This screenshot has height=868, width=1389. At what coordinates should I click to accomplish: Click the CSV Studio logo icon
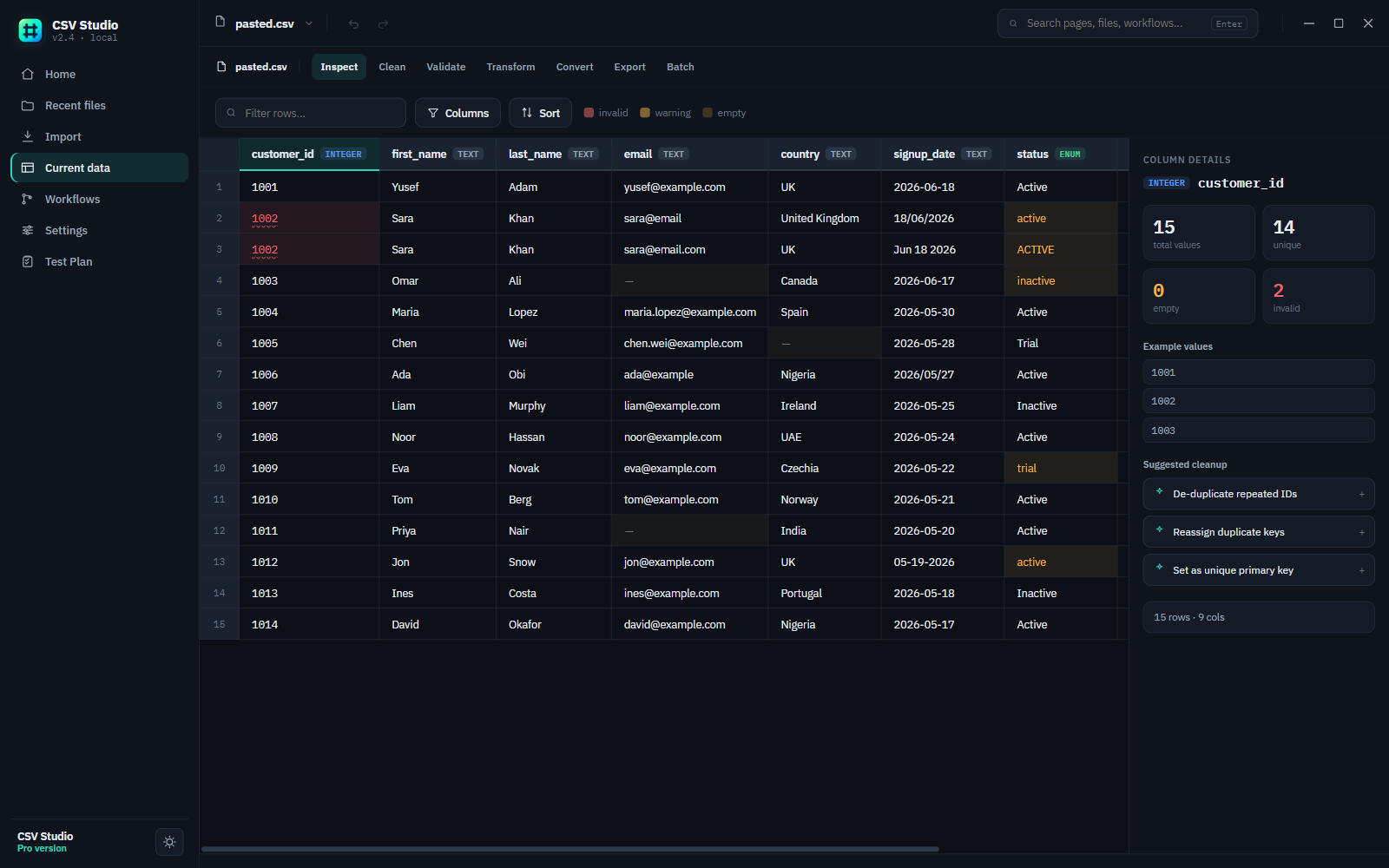coord(30,30)
